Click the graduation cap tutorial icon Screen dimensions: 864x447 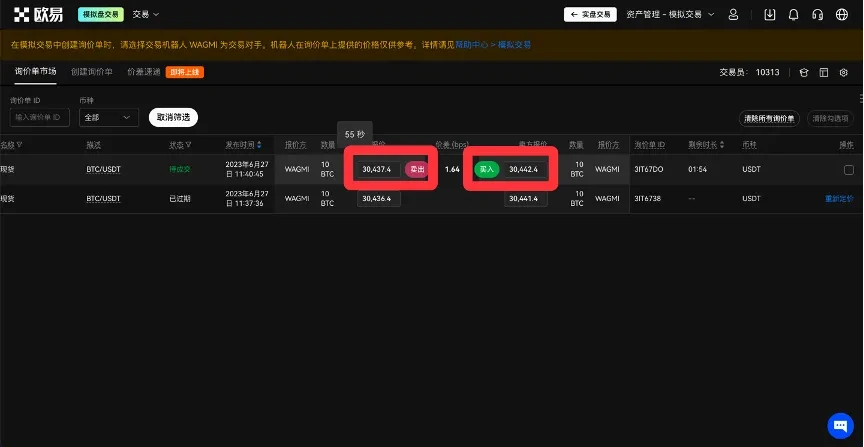pos(803,73)
